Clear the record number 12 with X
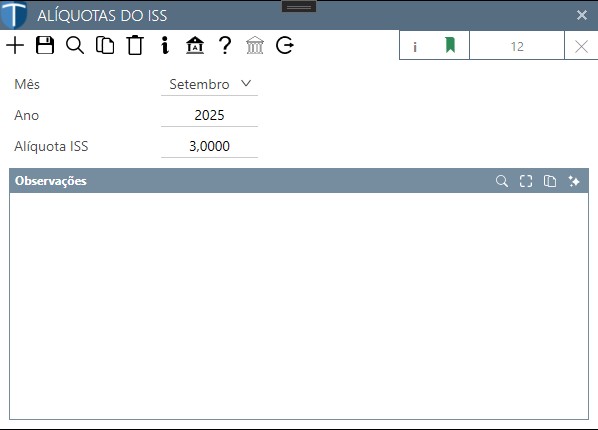Image resolution: width=598 pixels, height=430 pixels. point(581,47)
